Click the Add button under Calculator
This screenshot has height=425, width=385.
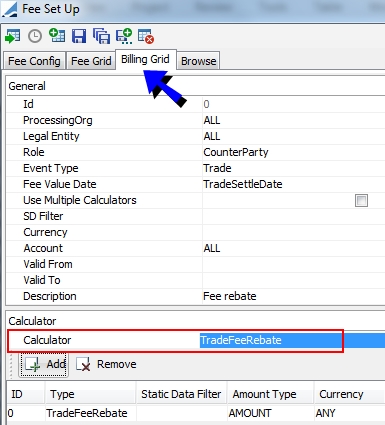[44, 364]
